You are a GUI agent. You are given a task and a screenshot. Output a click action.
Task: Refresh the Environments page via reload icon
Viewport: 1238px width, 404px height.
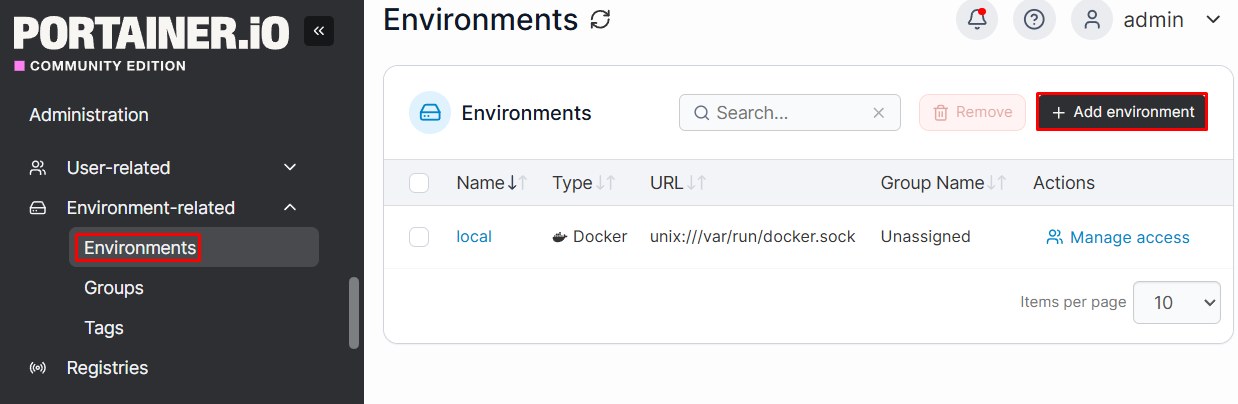(600, 19)
